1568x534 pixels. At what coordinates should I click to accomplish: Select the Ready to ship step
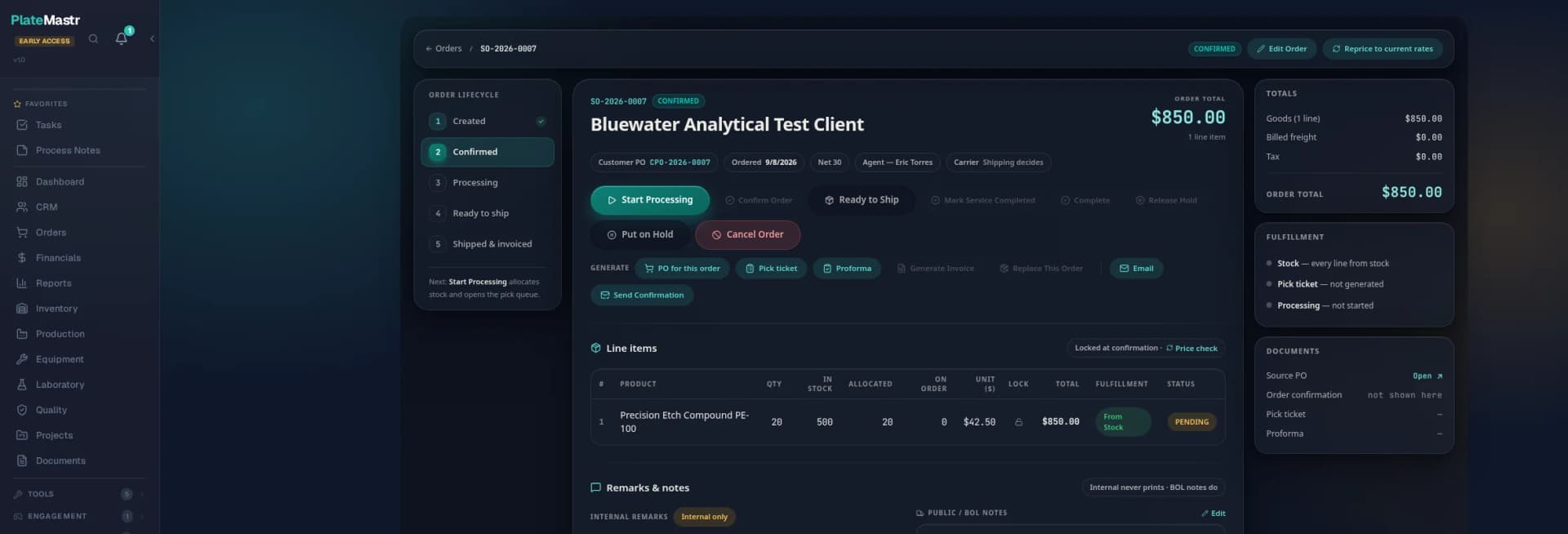488,213
